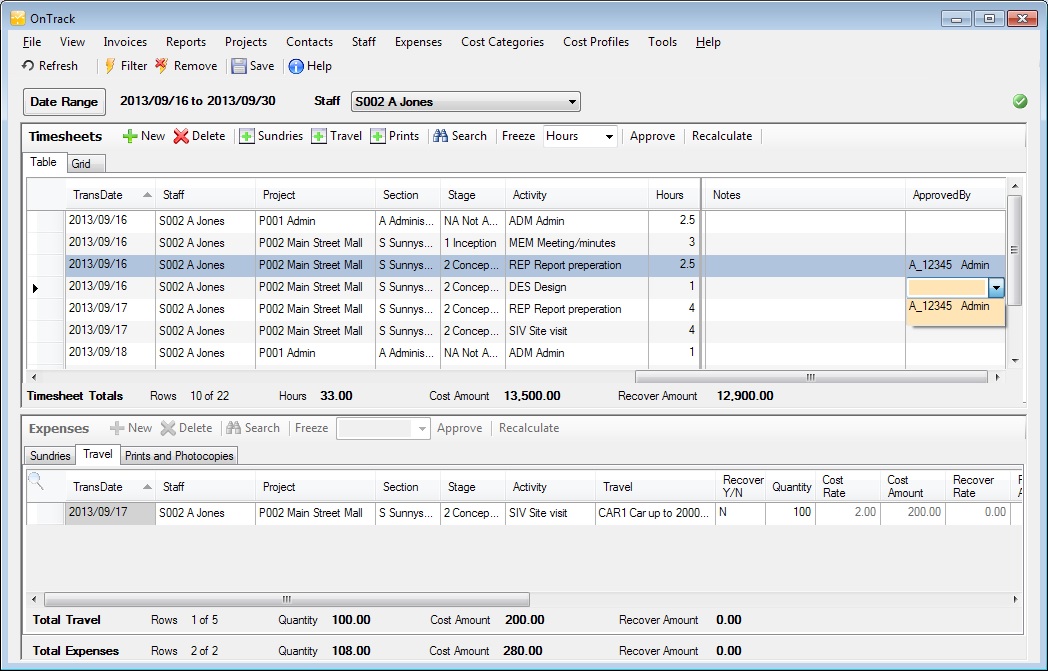Add a Travel entry to timesheets
This screenshot has width=1048, height=671.
pos(336,136)
